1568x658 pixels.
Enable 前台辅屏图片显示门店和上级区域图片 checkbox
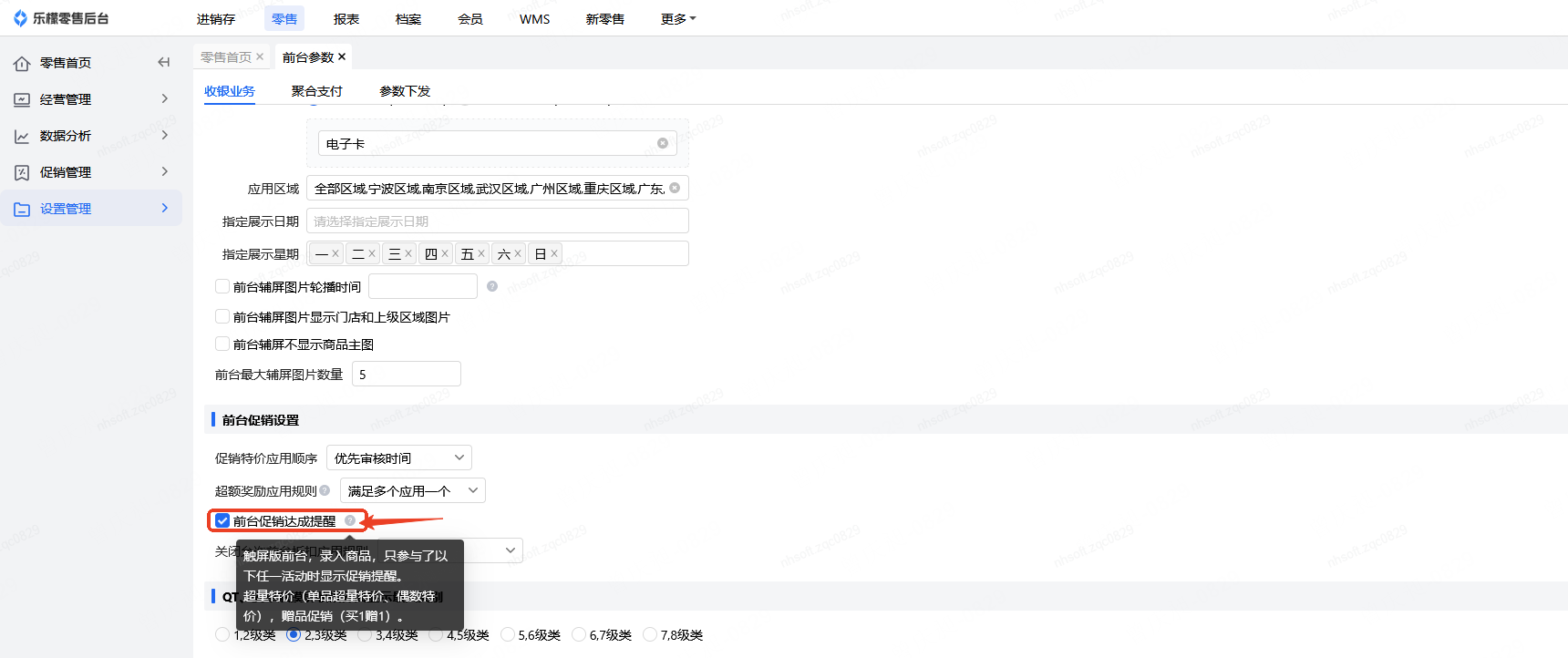[222, 316]
